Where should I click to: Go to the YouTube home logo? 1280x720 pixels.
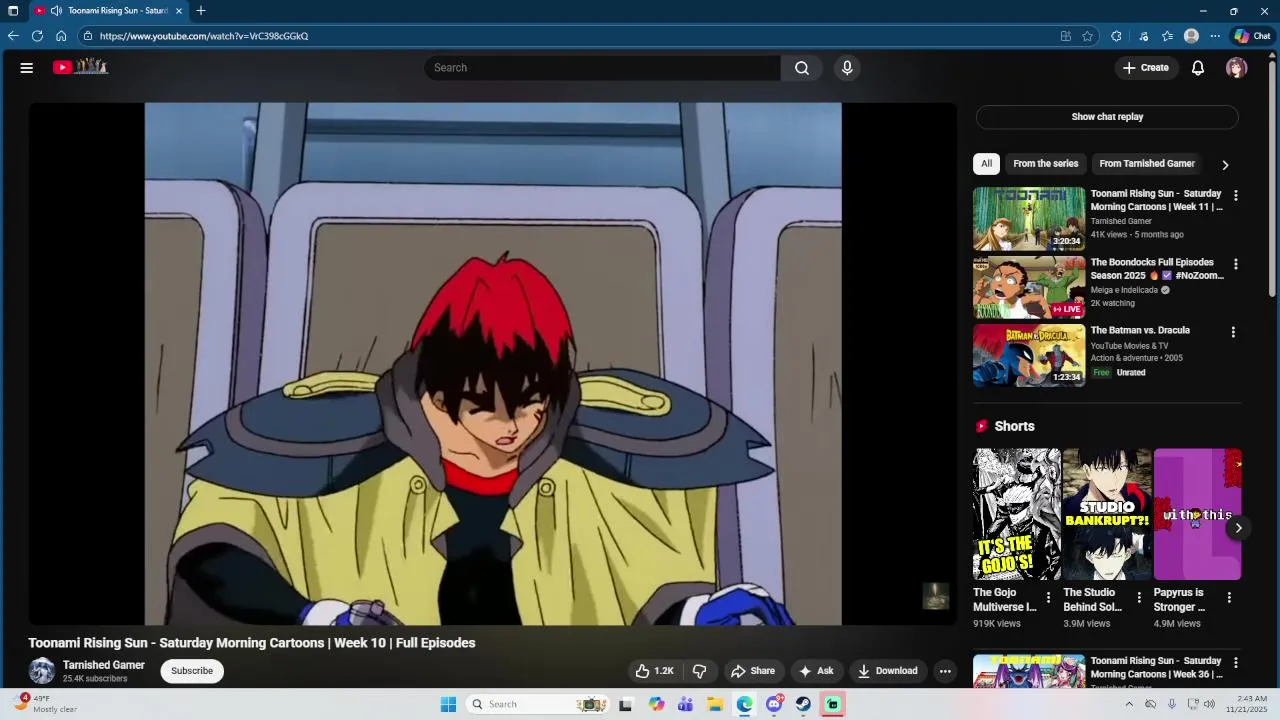click(x=80, y=67)
